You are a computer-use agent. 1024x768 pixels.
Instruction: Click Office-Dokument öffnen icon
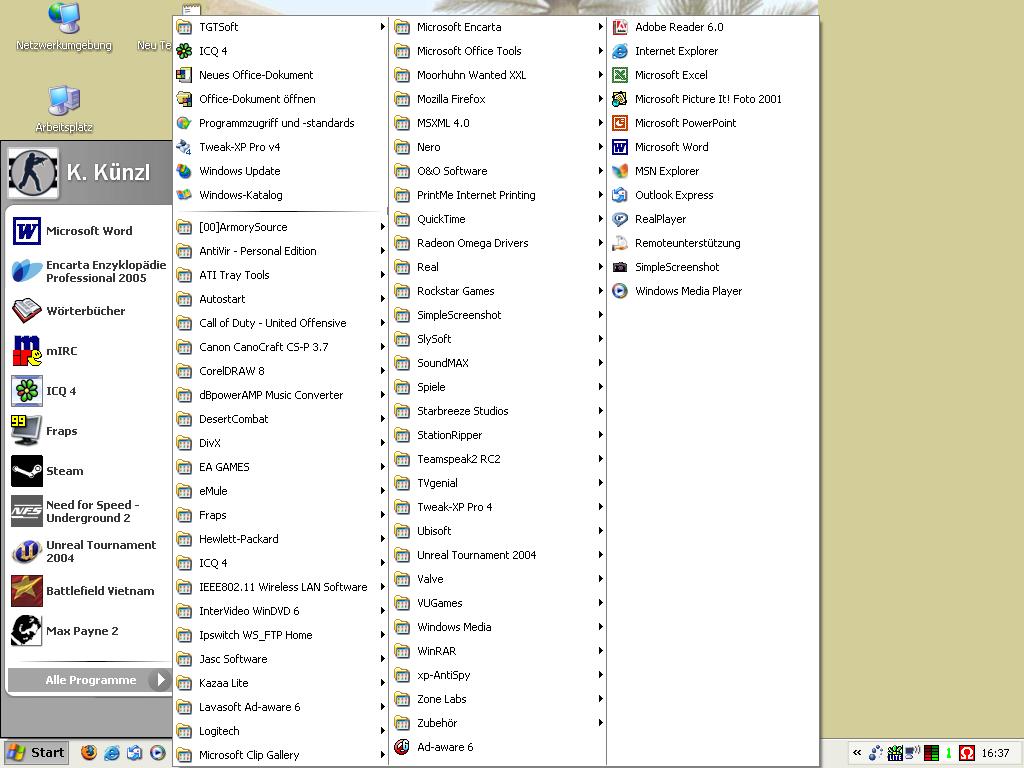[184, 99]
